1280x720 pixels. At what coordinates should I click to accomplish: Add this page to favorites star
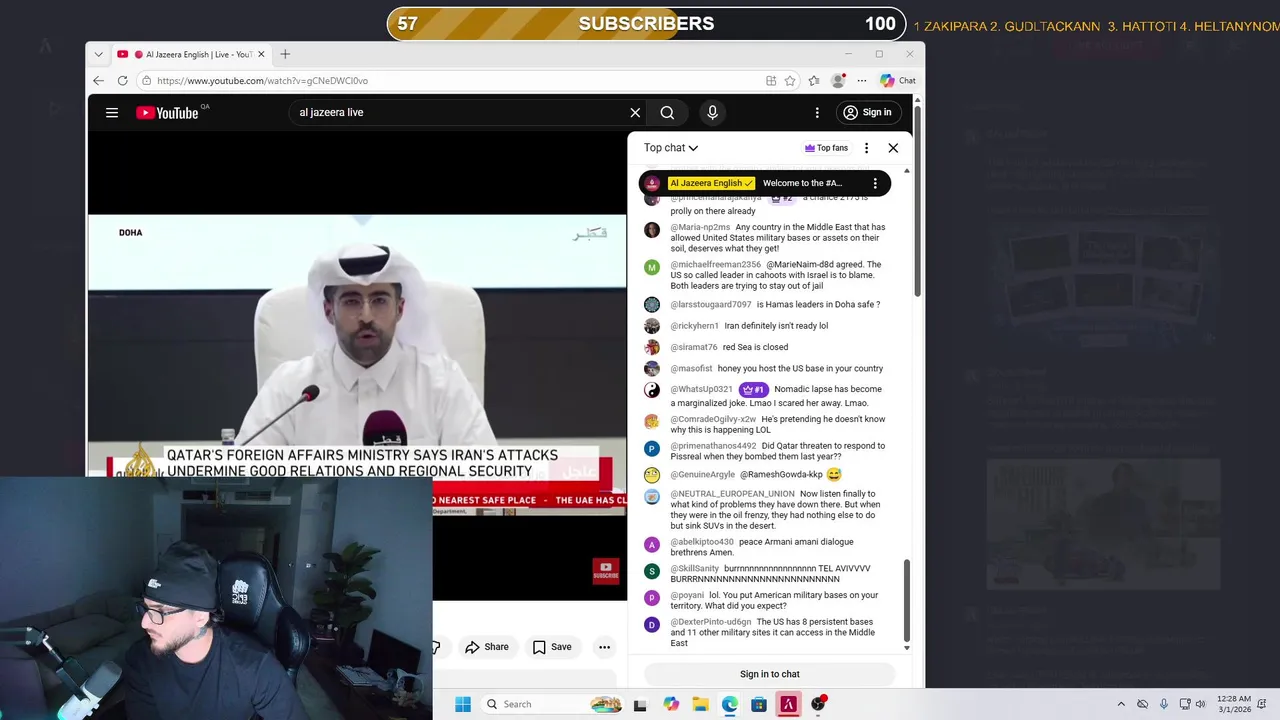pyautogui.click(x=790, y=81)
